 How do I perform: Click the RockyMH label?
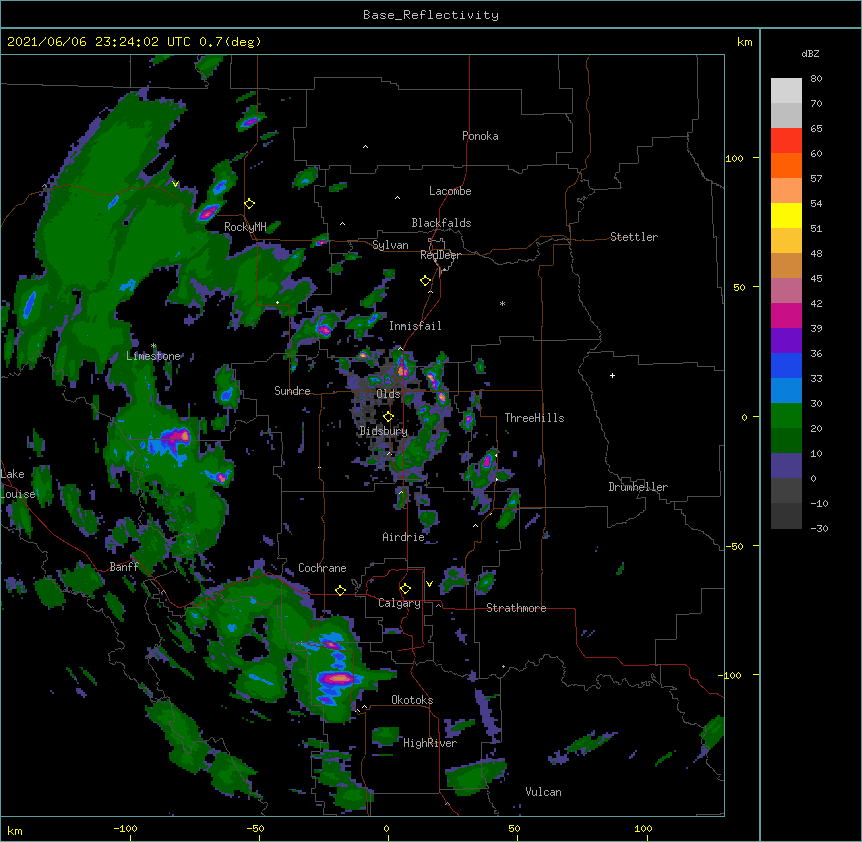tap(245, 226)
